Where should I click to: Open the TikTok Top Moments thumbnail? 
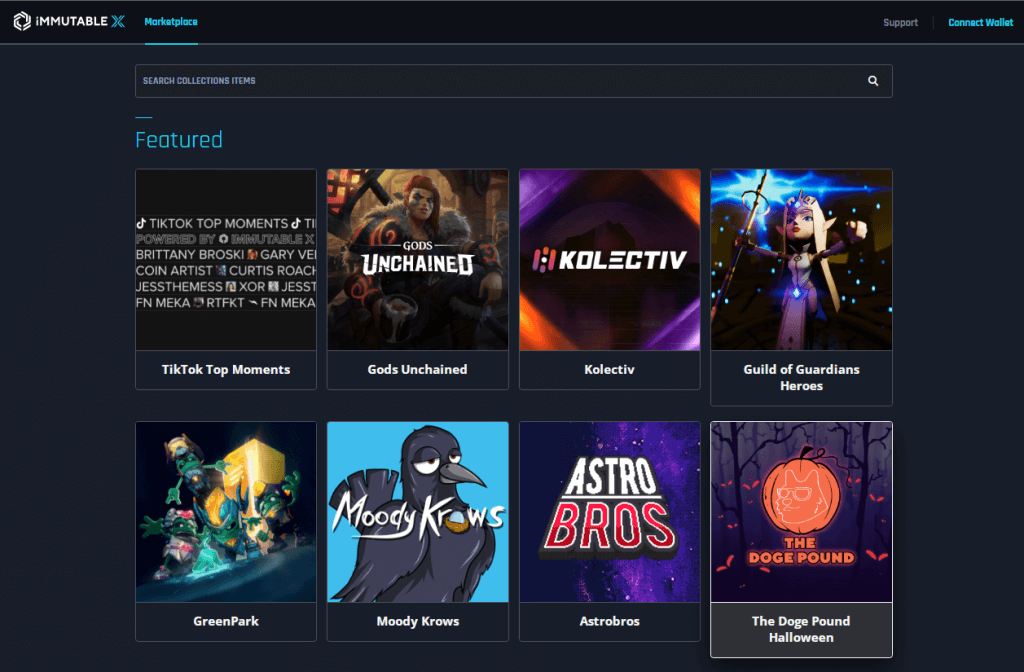(226, 260)
